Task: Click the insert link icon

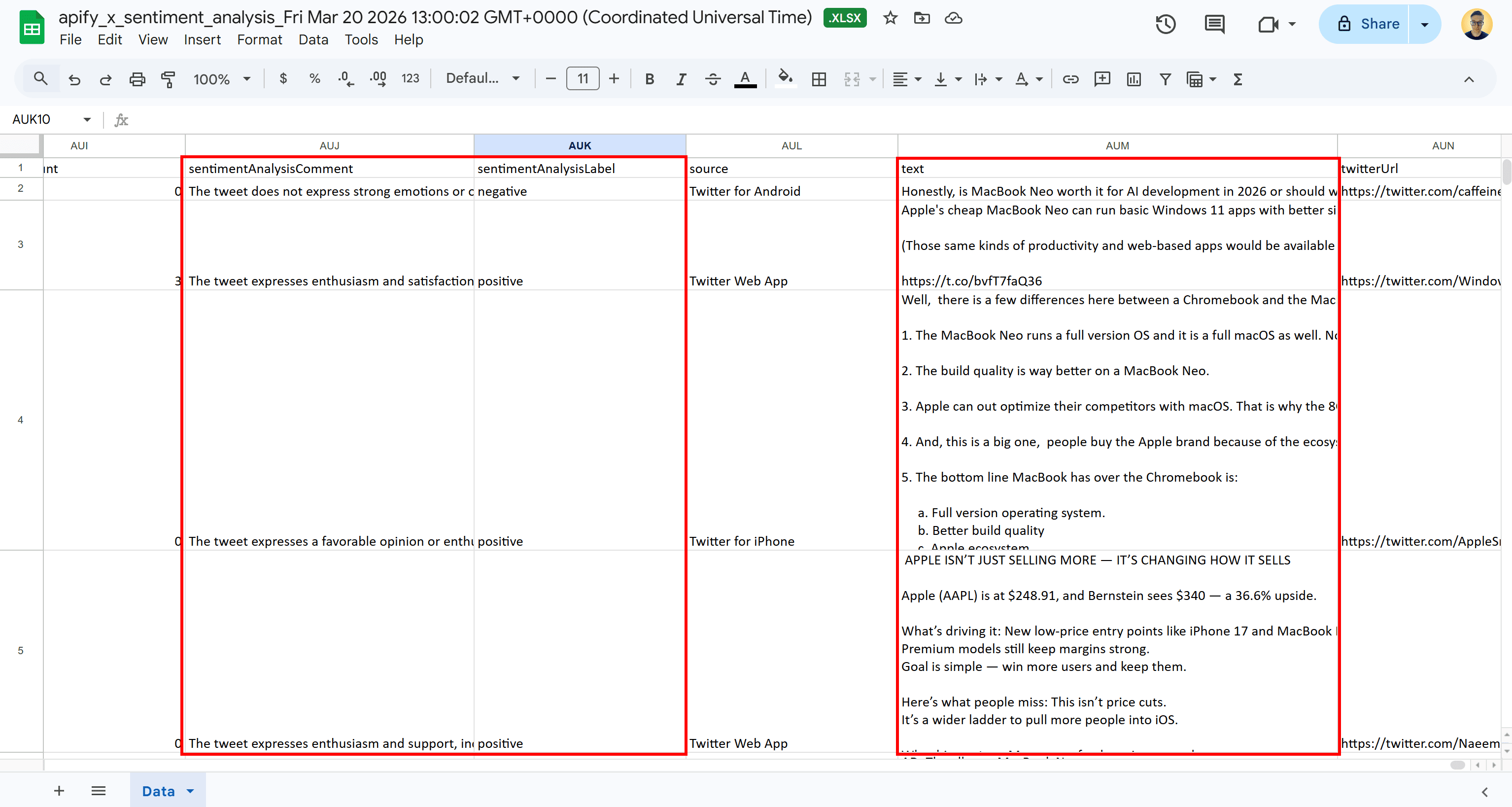Action: click(1070, 79)
